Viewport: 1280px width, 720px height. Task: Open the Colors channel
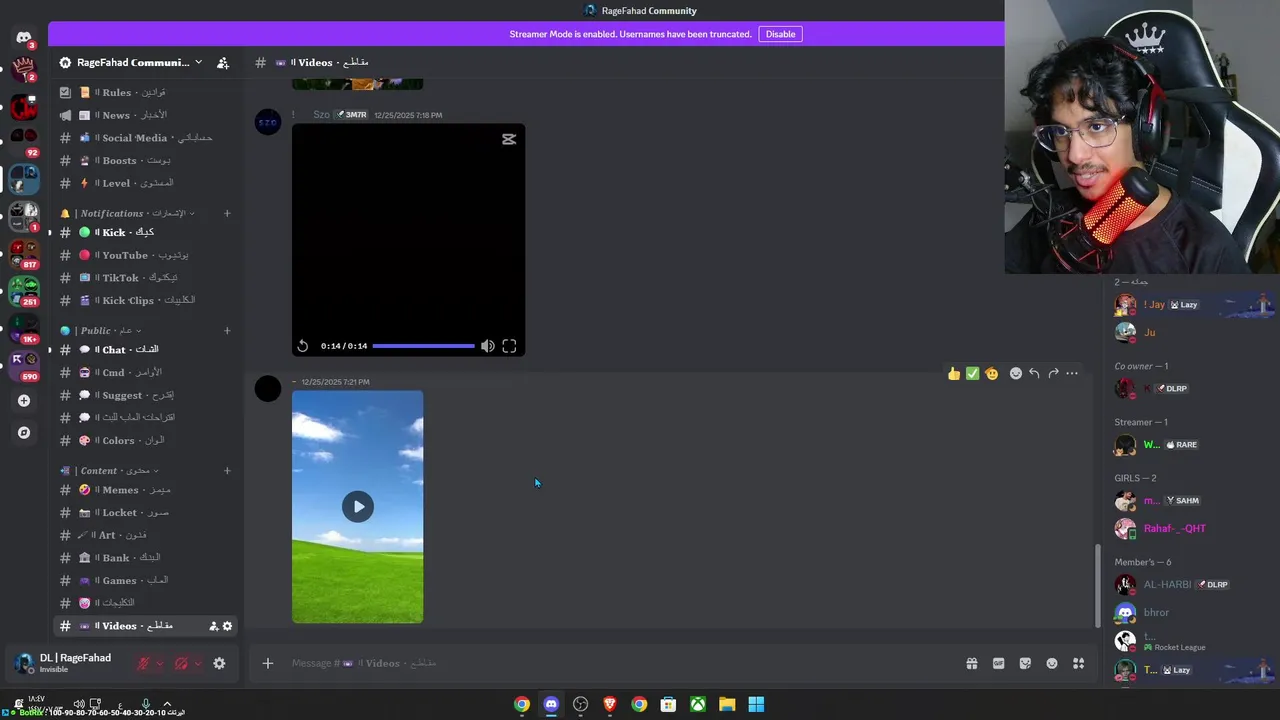tap(145, 440)
